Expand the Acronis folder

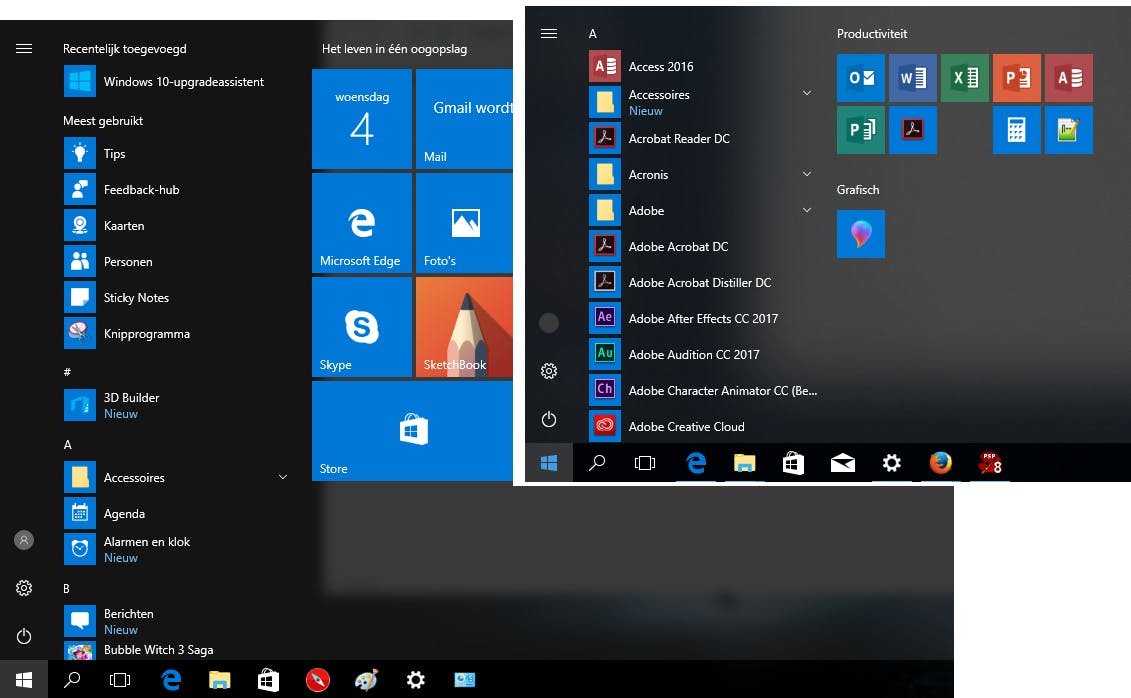coord(806,175)
